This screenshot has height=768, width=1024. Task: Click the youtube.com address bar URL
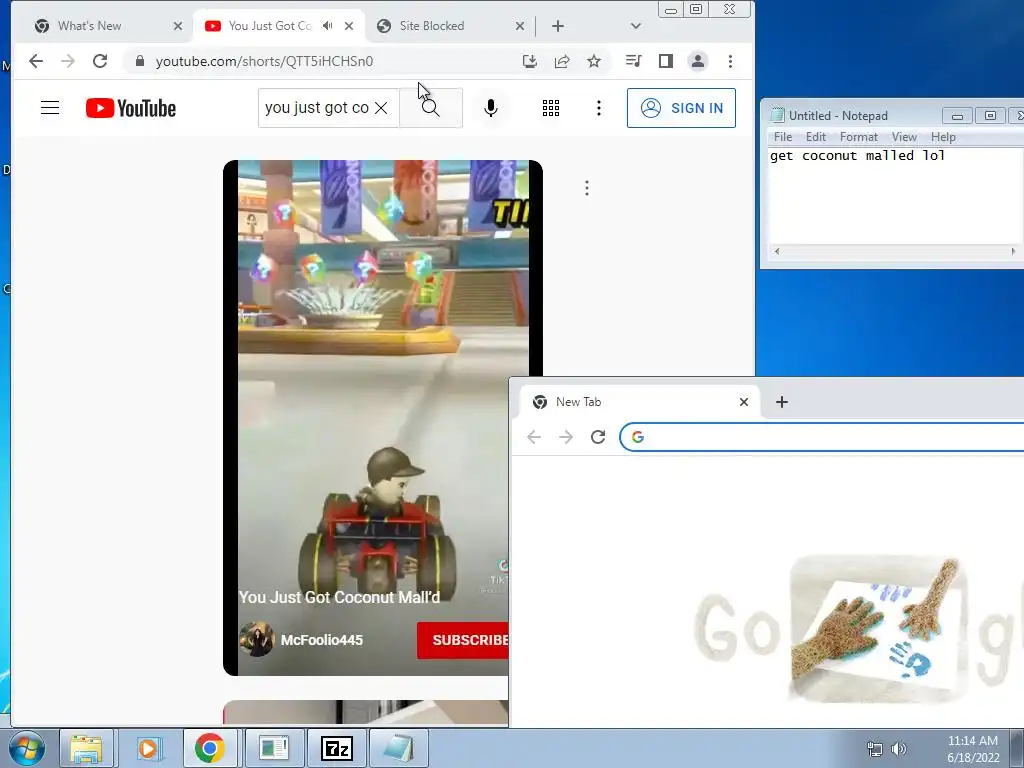coord(264,61)
